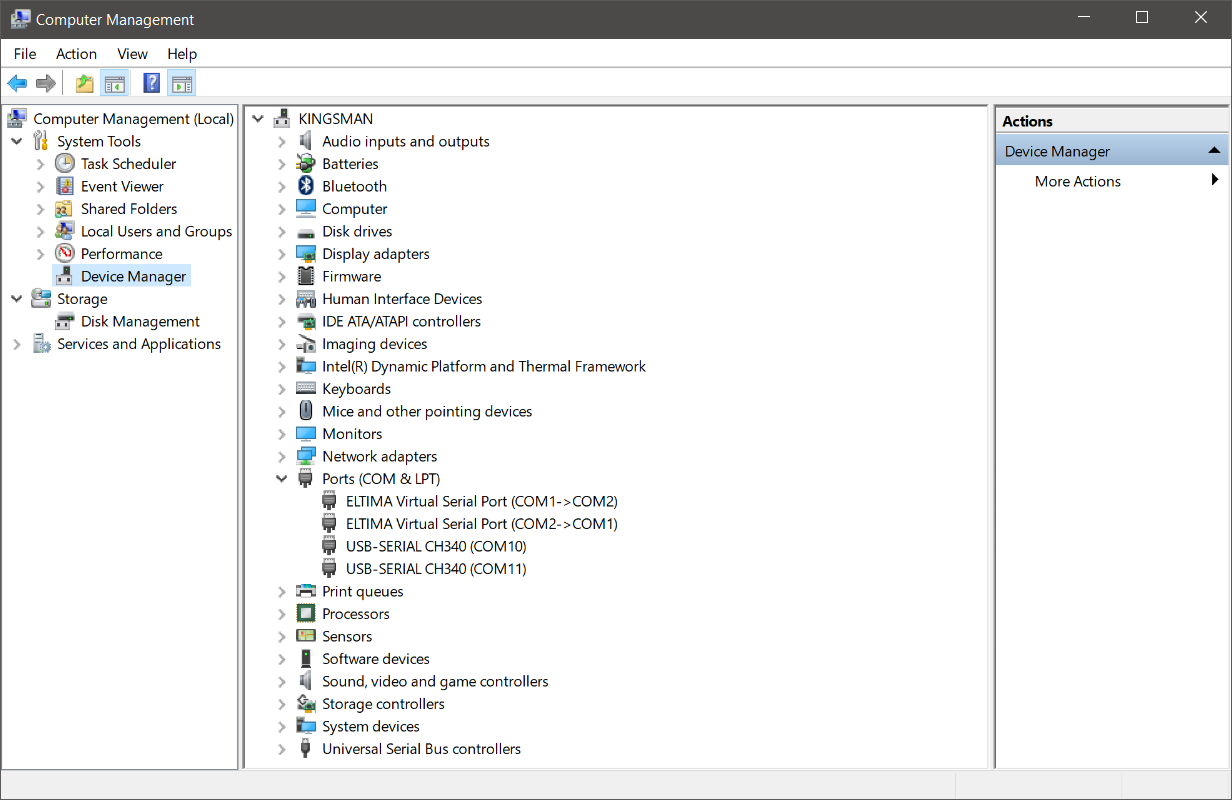
Task: Open the Action menu
Action: [x=76, y=54]
